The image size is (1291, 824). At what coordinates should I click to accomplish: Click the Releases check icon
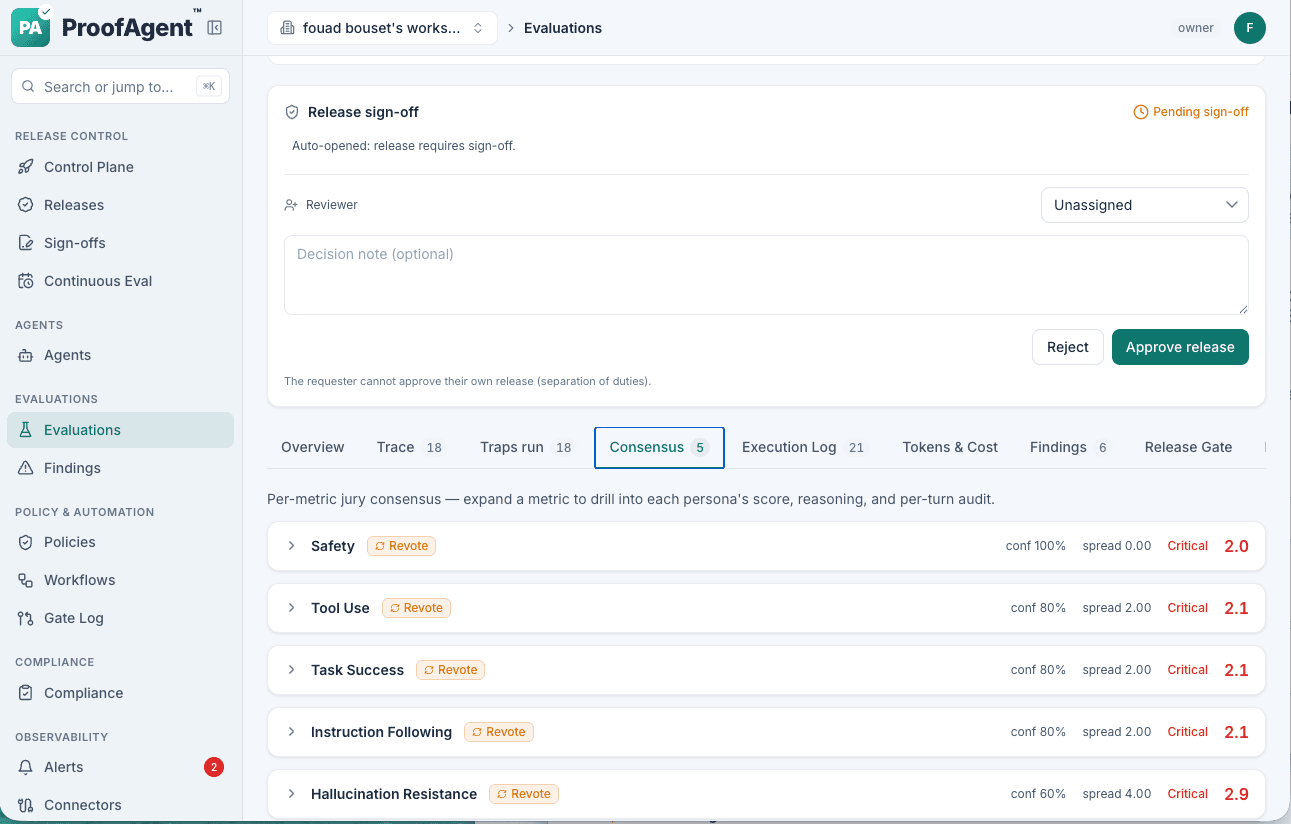(x=26, y=205)
